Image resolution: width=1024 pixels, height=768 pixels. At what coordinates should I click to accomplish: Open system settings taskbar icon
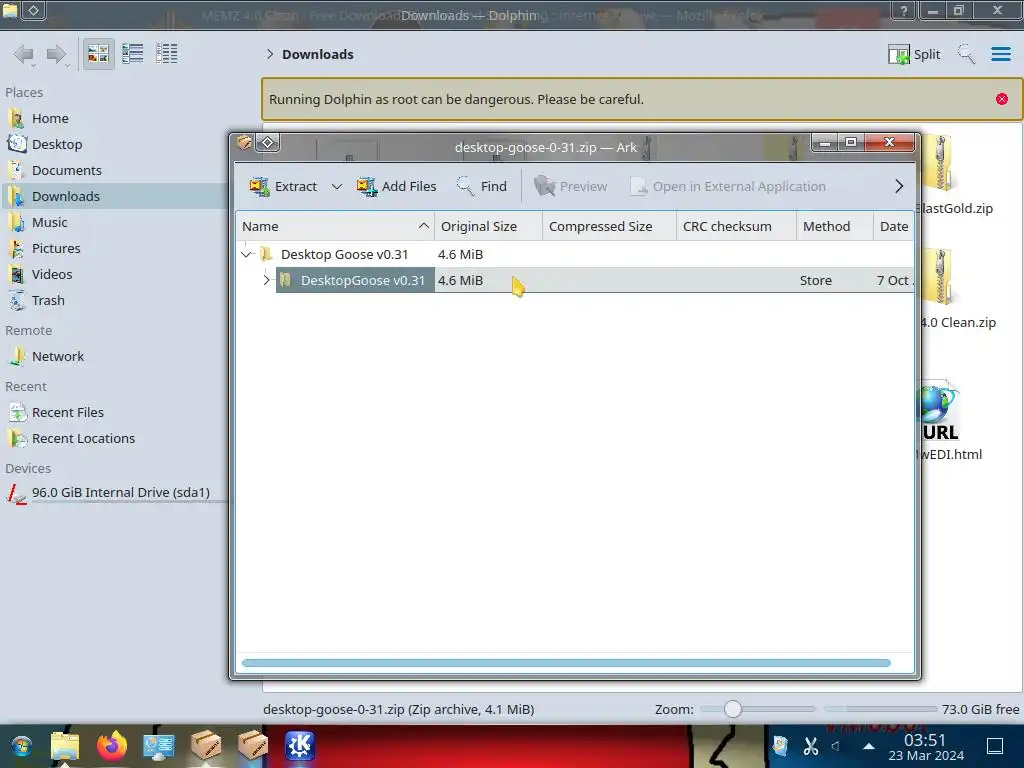(x=159, y=746)
